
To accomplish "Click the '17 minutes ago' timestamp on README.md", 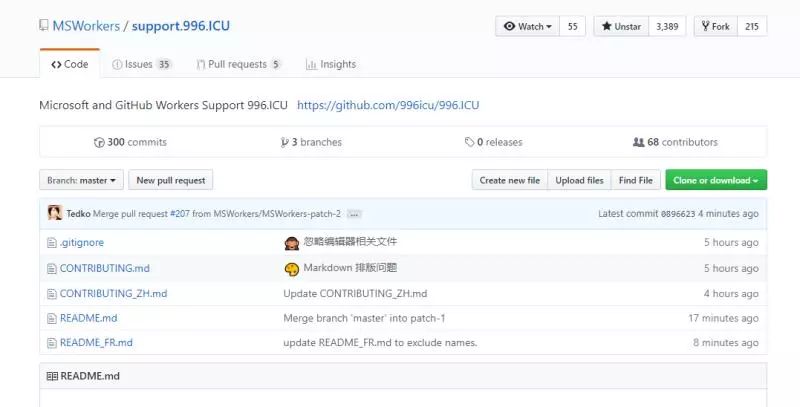I will point(723,318).
